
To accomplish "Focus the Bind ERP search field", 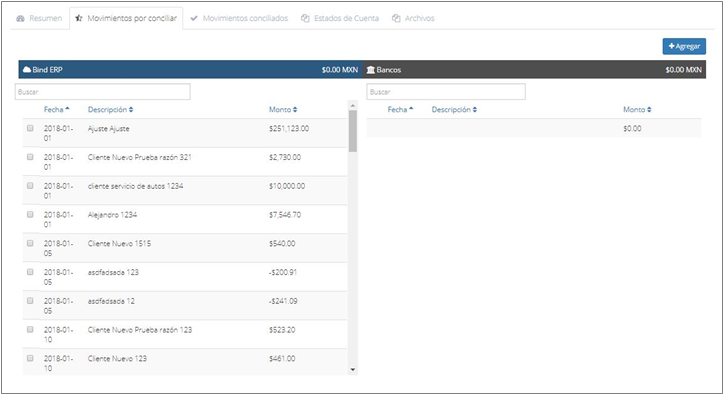I will [x=103, y=91].
